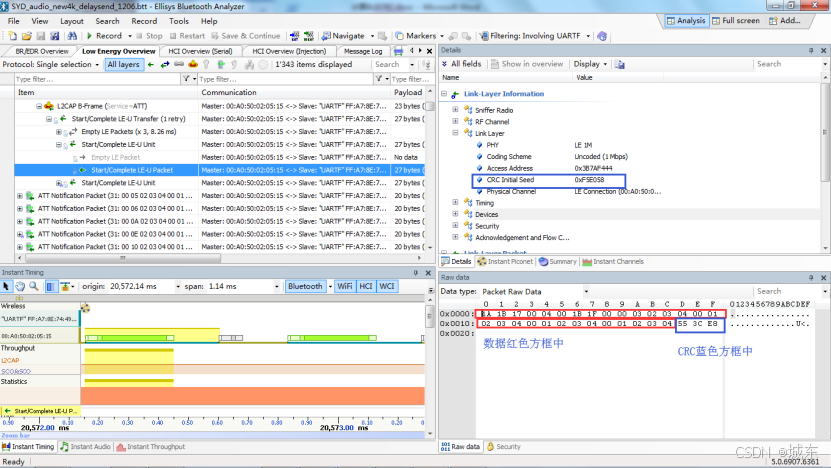Open the Record button dropdown arrow

pos(130,36)
